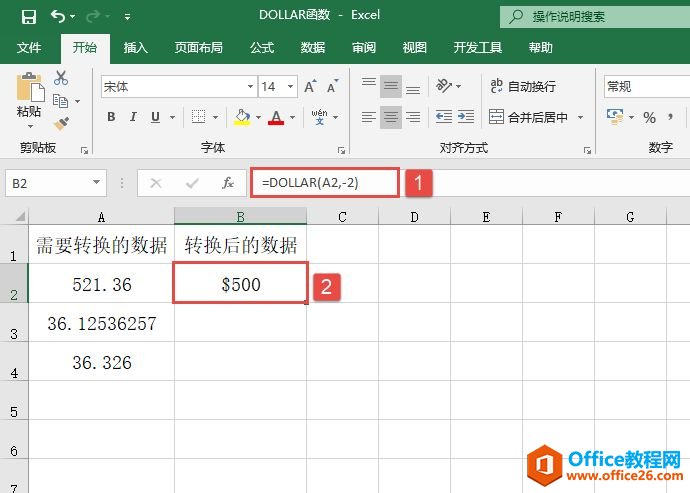Click the Accounting Number Format icon
Viewport: 690px width, 493px height.
[x=615, y=117]
